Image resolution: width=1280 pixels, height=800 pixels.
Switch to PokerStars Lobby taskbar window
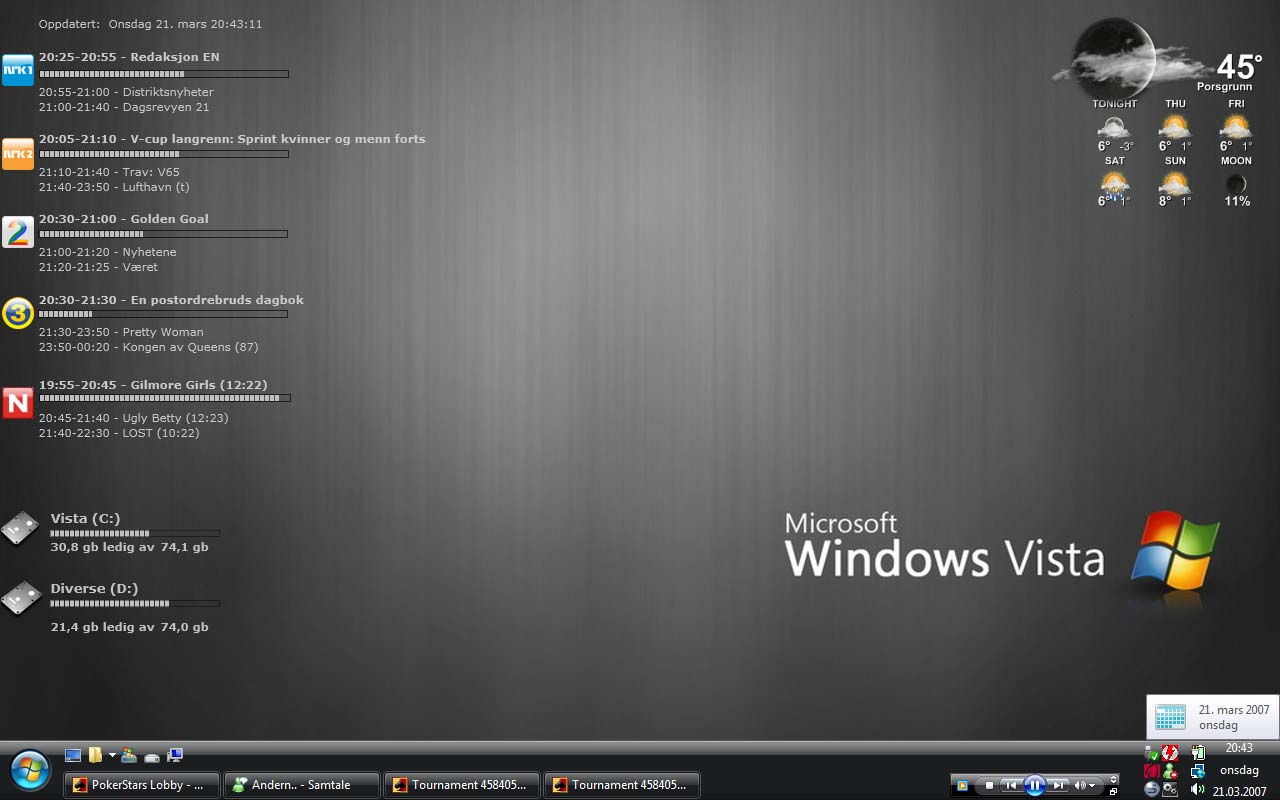tap(141, 785)
